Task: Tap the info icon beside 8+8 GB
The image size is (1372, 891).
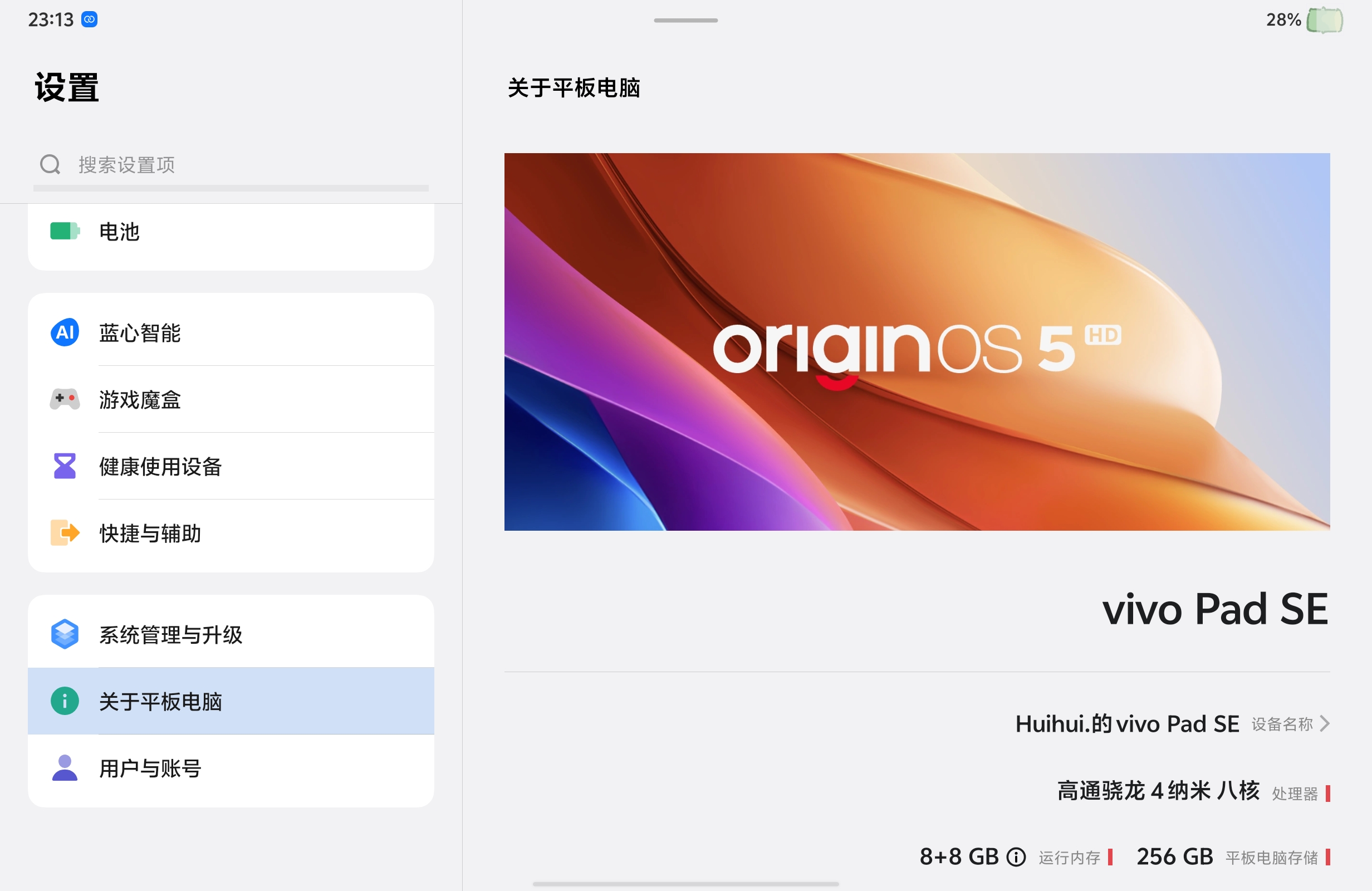Action: [x=1016, y=857]
